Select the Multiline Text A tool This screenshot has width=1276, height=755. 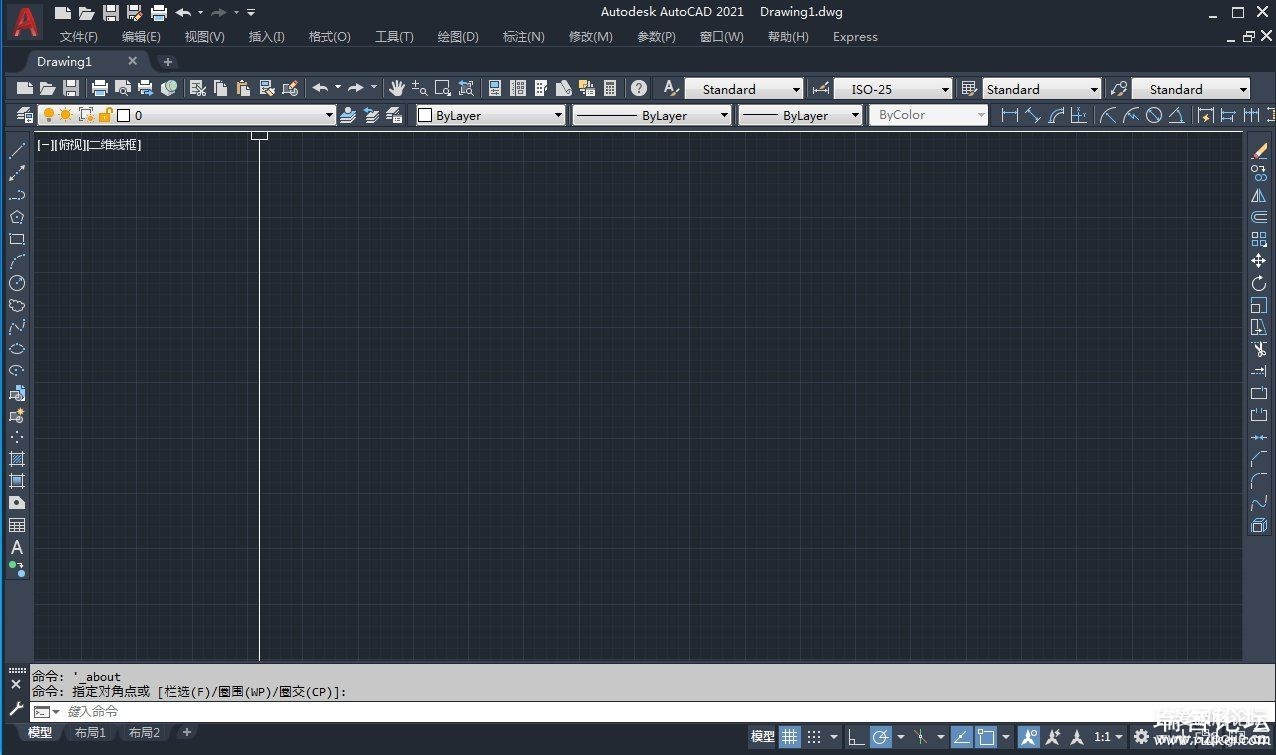pos(17,547)
